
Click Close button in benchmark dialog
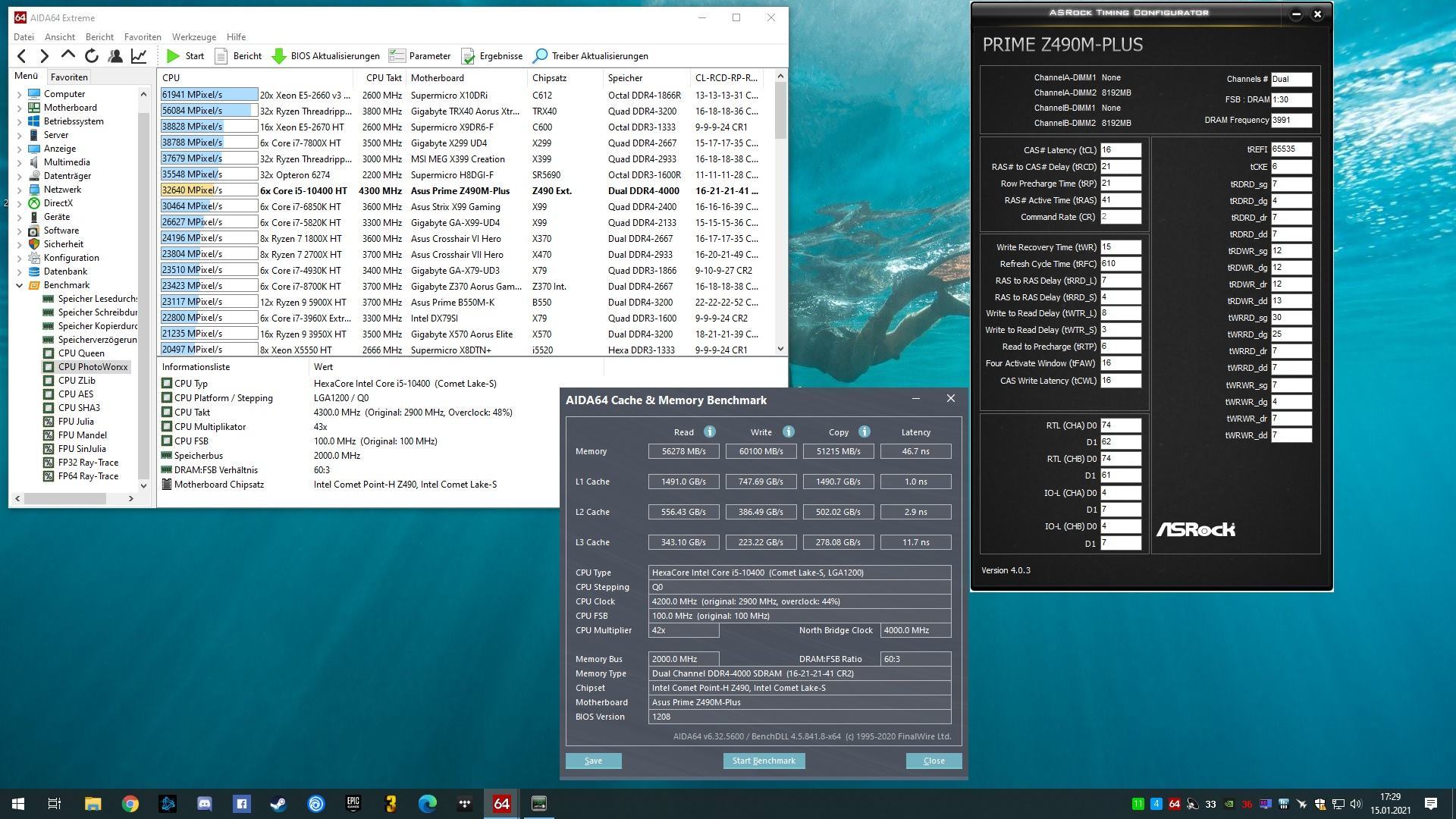[x=934, y=761]
